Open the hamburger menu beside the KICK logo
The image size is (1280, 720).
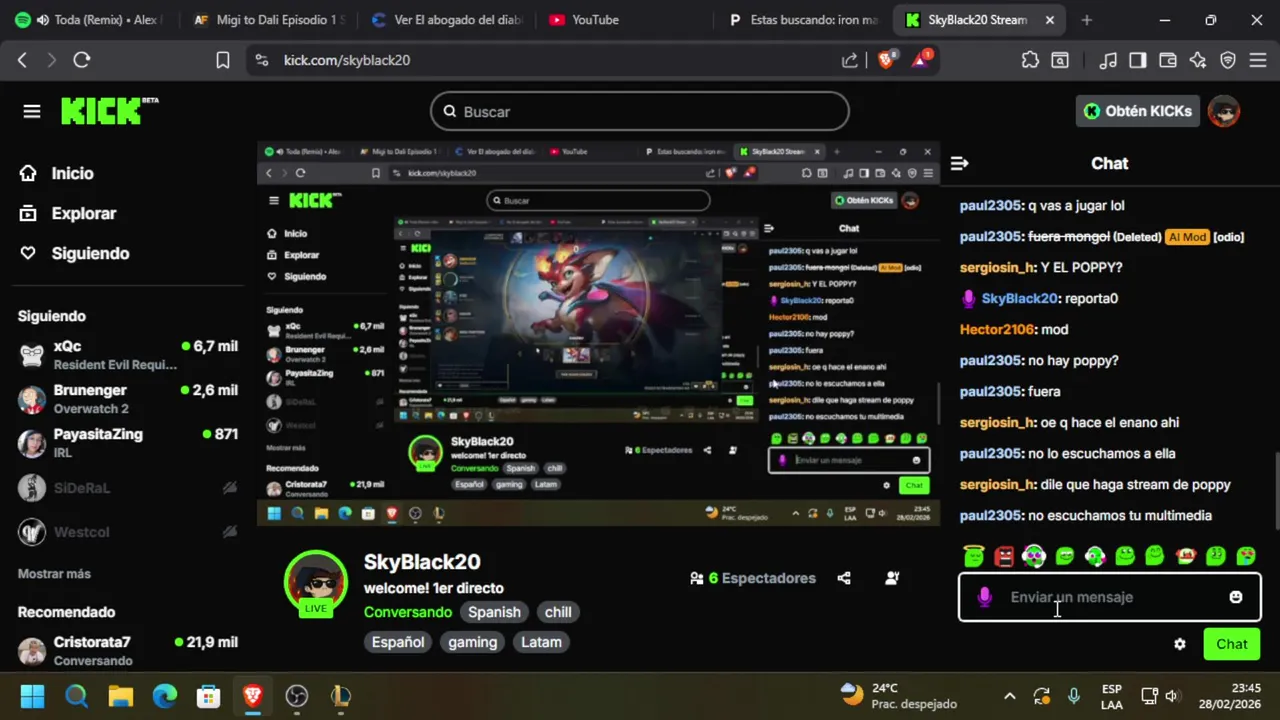pos(32,111)
